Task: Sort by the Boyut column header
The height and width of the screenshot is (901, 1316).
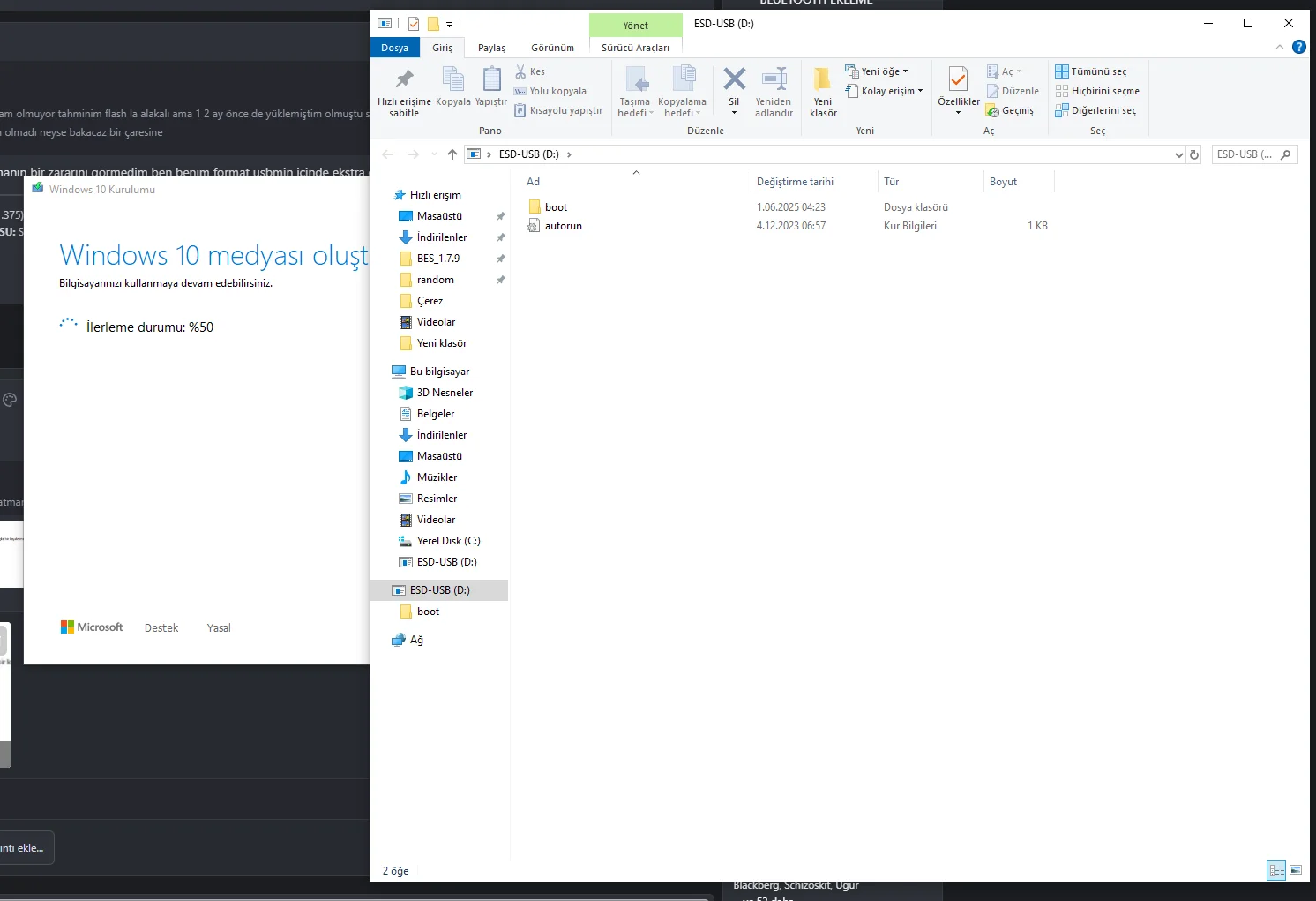Action: [1018, 182]
